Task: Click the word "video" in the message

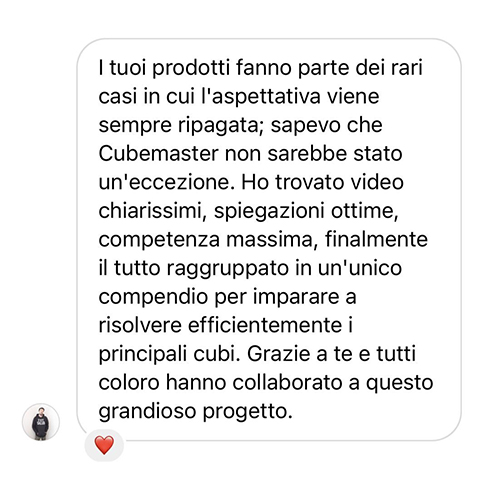Action: pos(375,182)
